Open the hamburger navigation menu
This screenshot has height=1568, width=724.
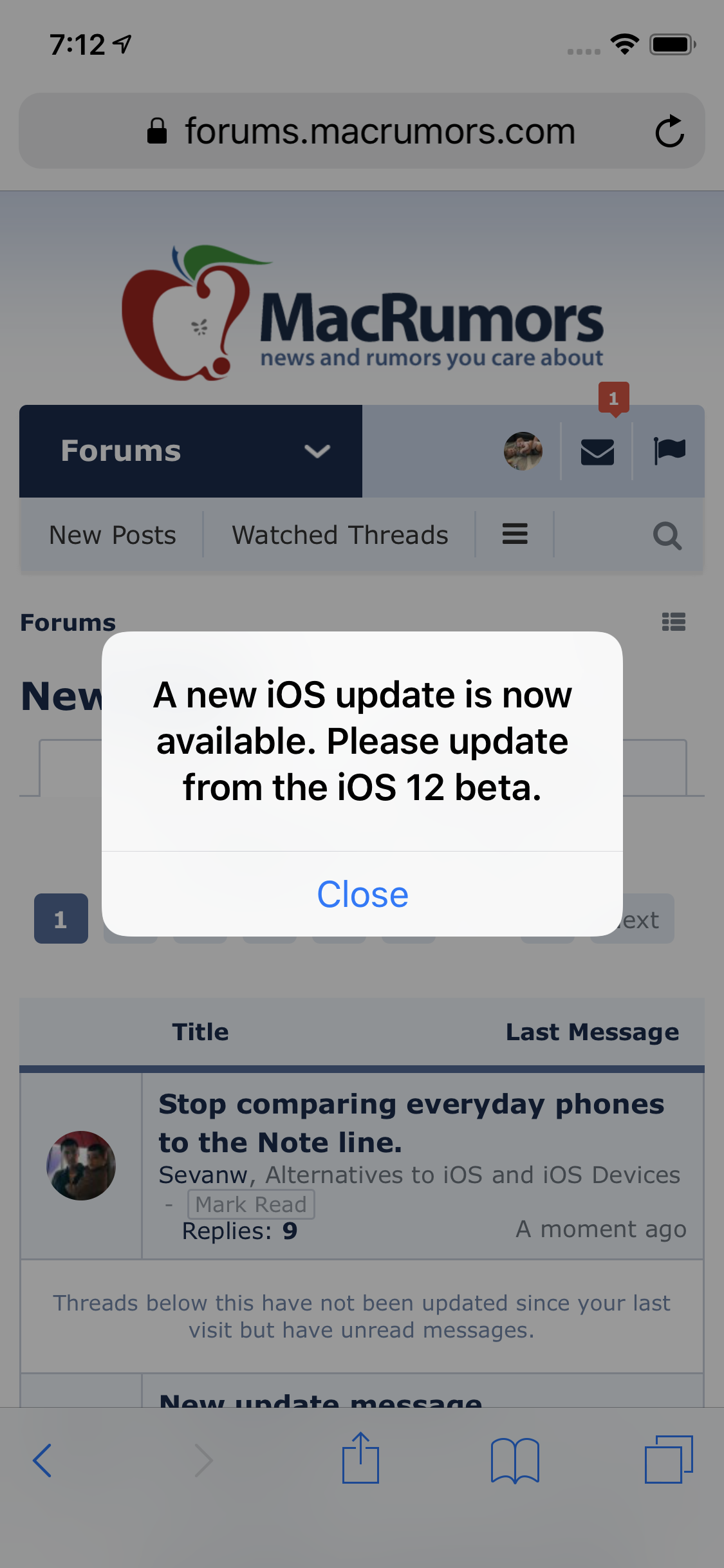click(x=515, y=534)
